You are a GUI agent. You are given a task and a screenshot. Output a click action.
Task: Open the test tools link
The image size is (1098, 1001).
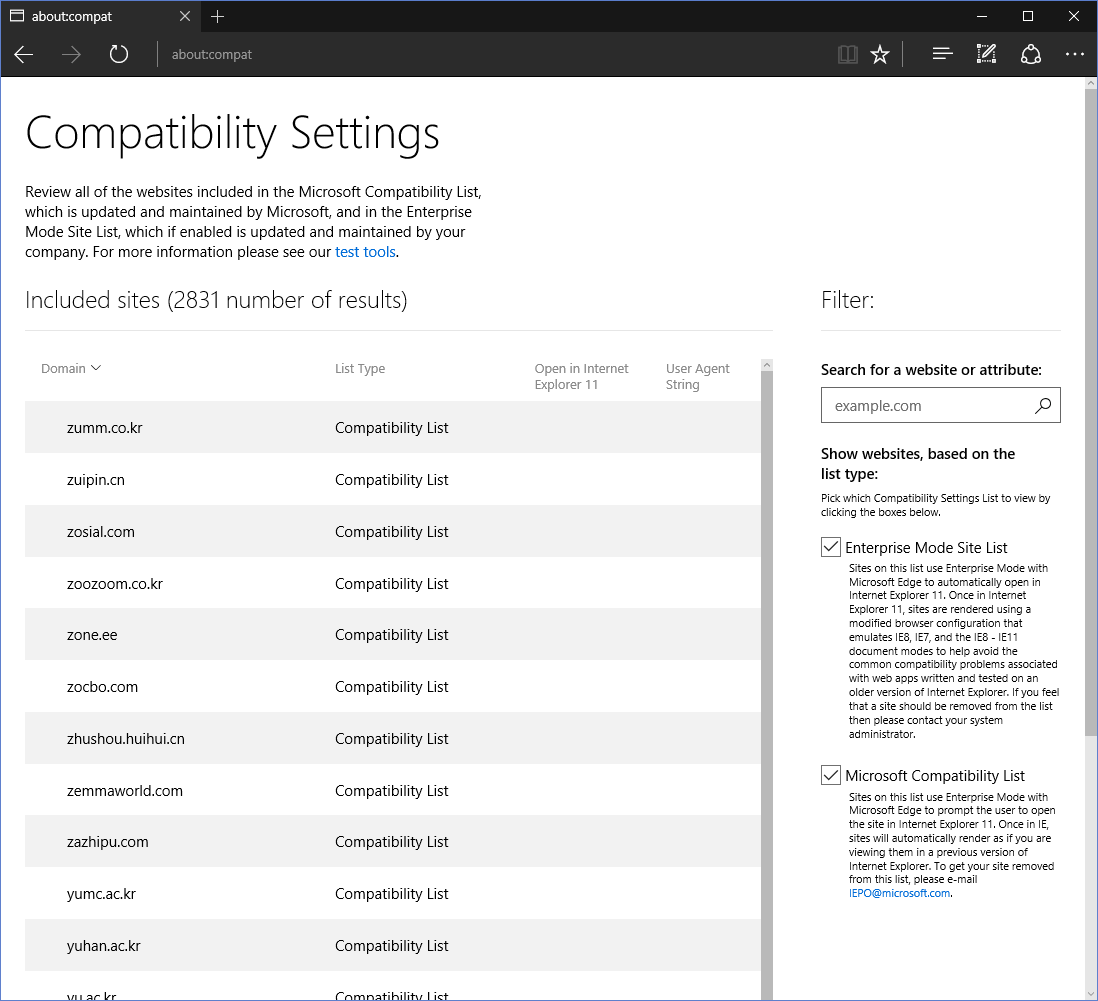(366, 252)
